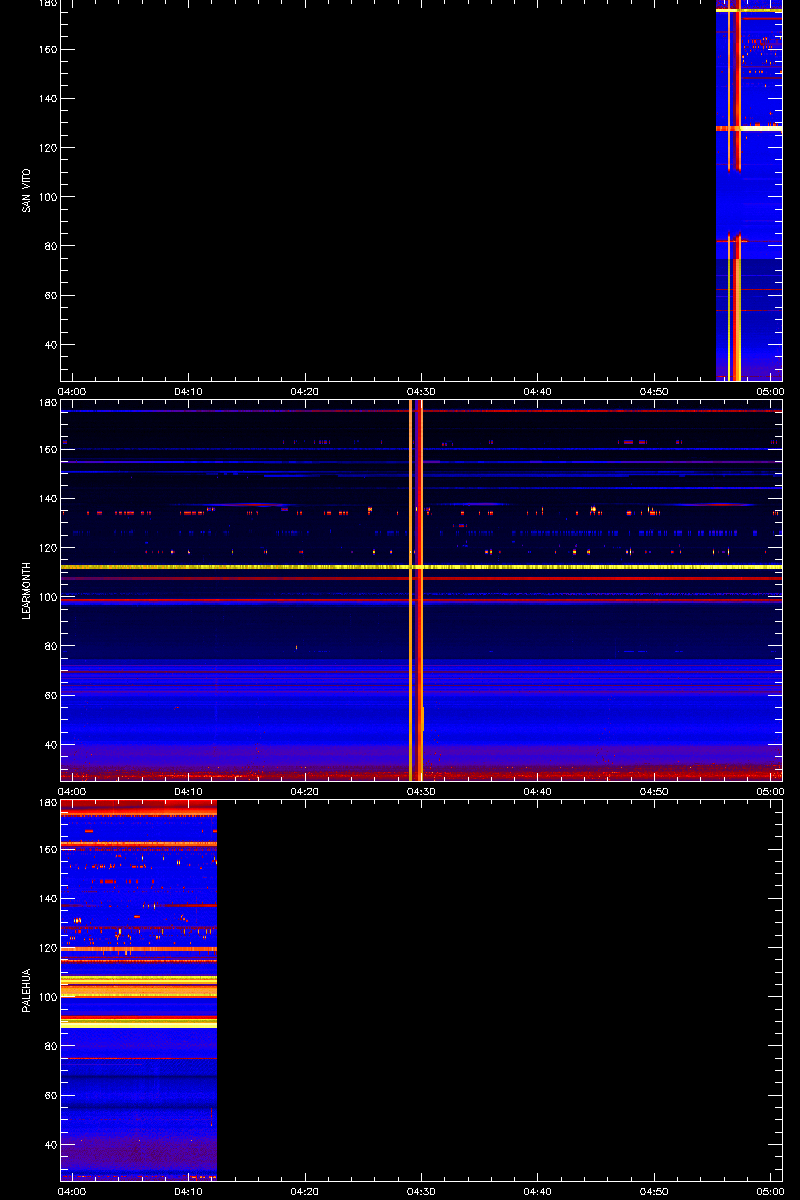This screenshot has height=1200, width=800.
Task: Click the yellow-white band near 90 MHz in Palehua
Action: point(139,1023)
